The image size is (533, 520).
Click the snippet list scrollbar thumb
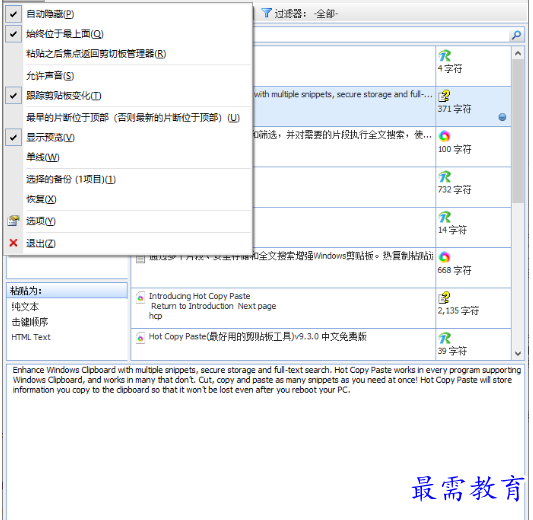tap(518, 131)
